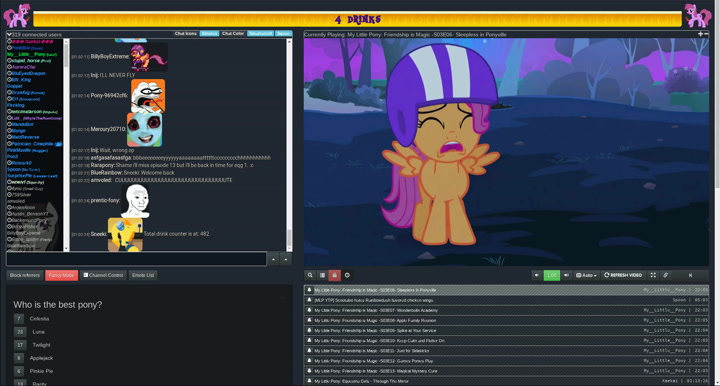This screenshot has width=720, height=386.
Task: Select S03E11 Just for Sidekicks playlist entry
Action: (x=506, y=351)
